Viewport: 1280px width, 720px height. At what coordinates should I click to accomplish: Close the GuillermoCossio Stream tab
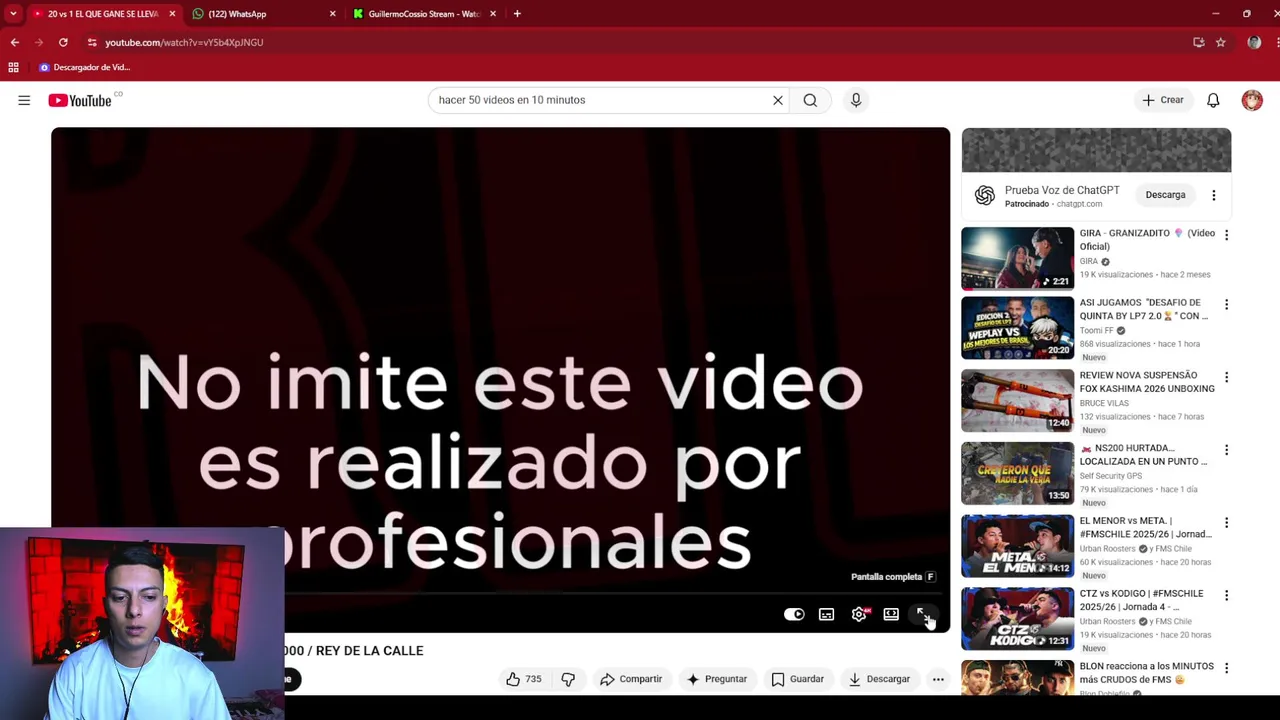(493, 14)
